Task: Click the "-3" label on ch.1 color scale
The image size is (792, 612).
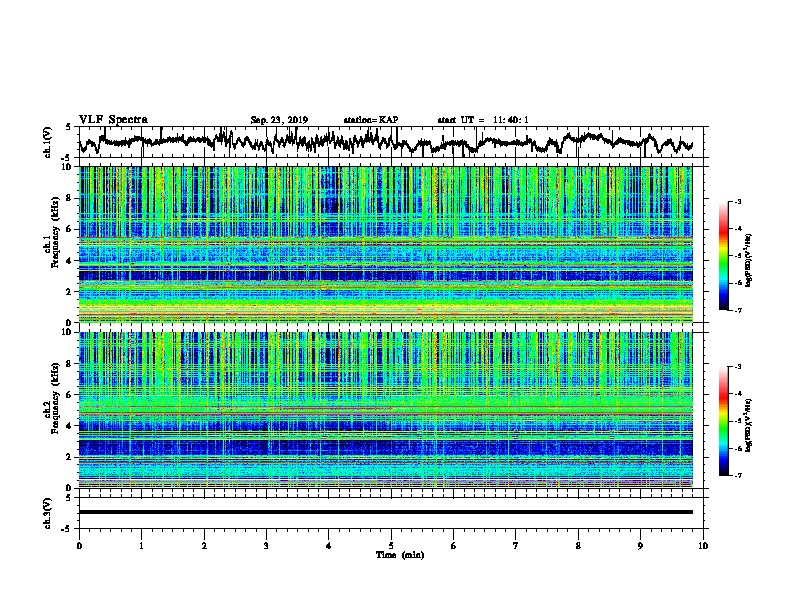Action: coord(738,202)
